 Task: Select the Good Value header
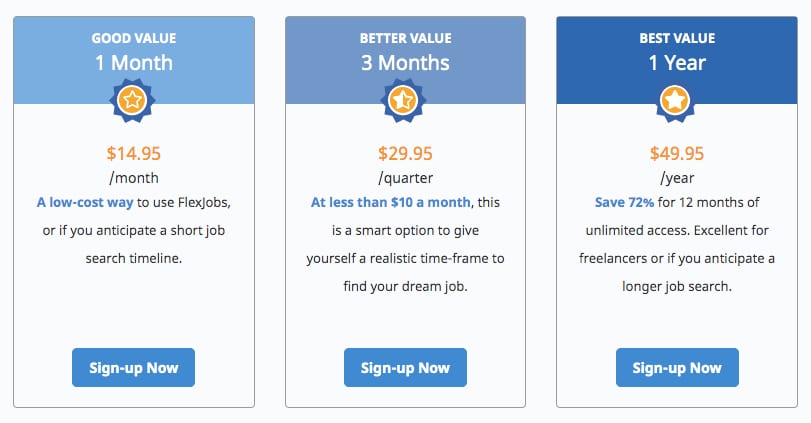(x=134, y=38)
